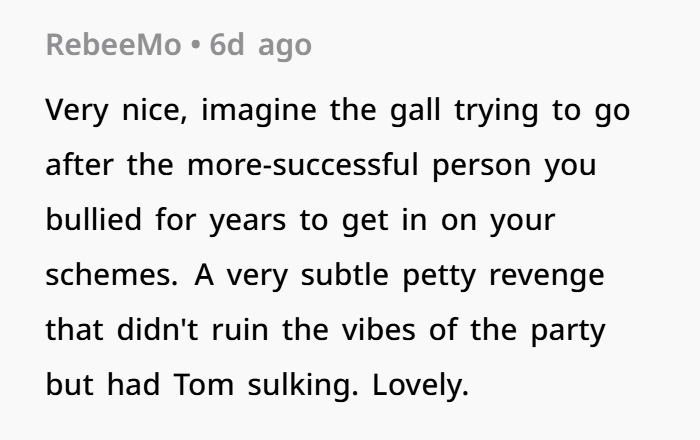Click the word 'vibes' in the comment

click(x=379, y=330)
